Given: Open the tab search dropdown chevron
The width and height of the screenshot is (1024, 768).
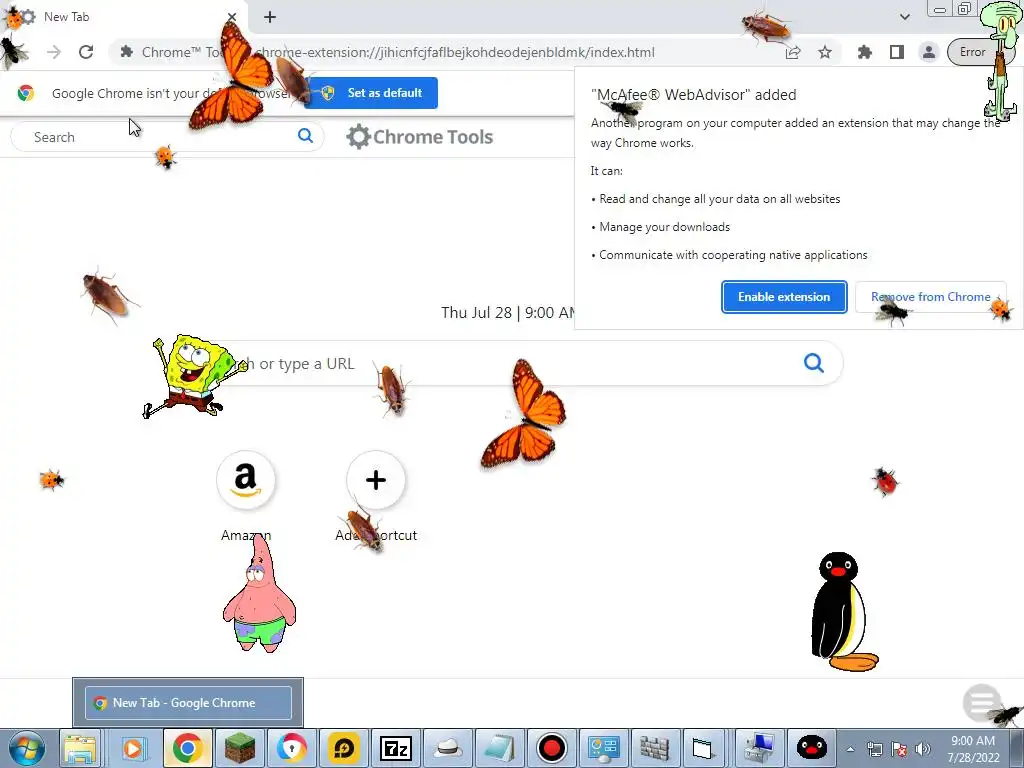Looking at the screenshot, I should click(904, 17).
